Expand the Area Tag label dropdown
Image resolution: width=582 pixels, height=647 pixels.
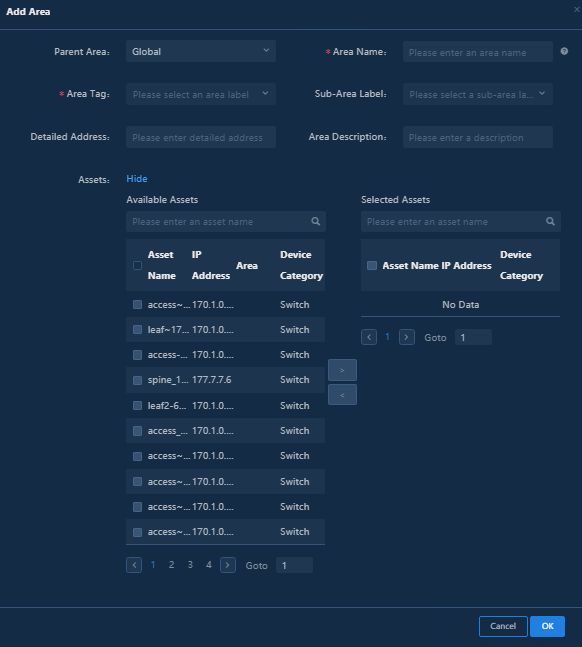201,94
